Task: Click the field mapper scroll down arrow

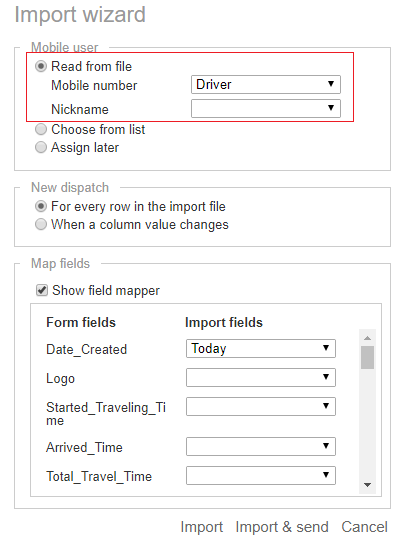Action: pos(368,485)
